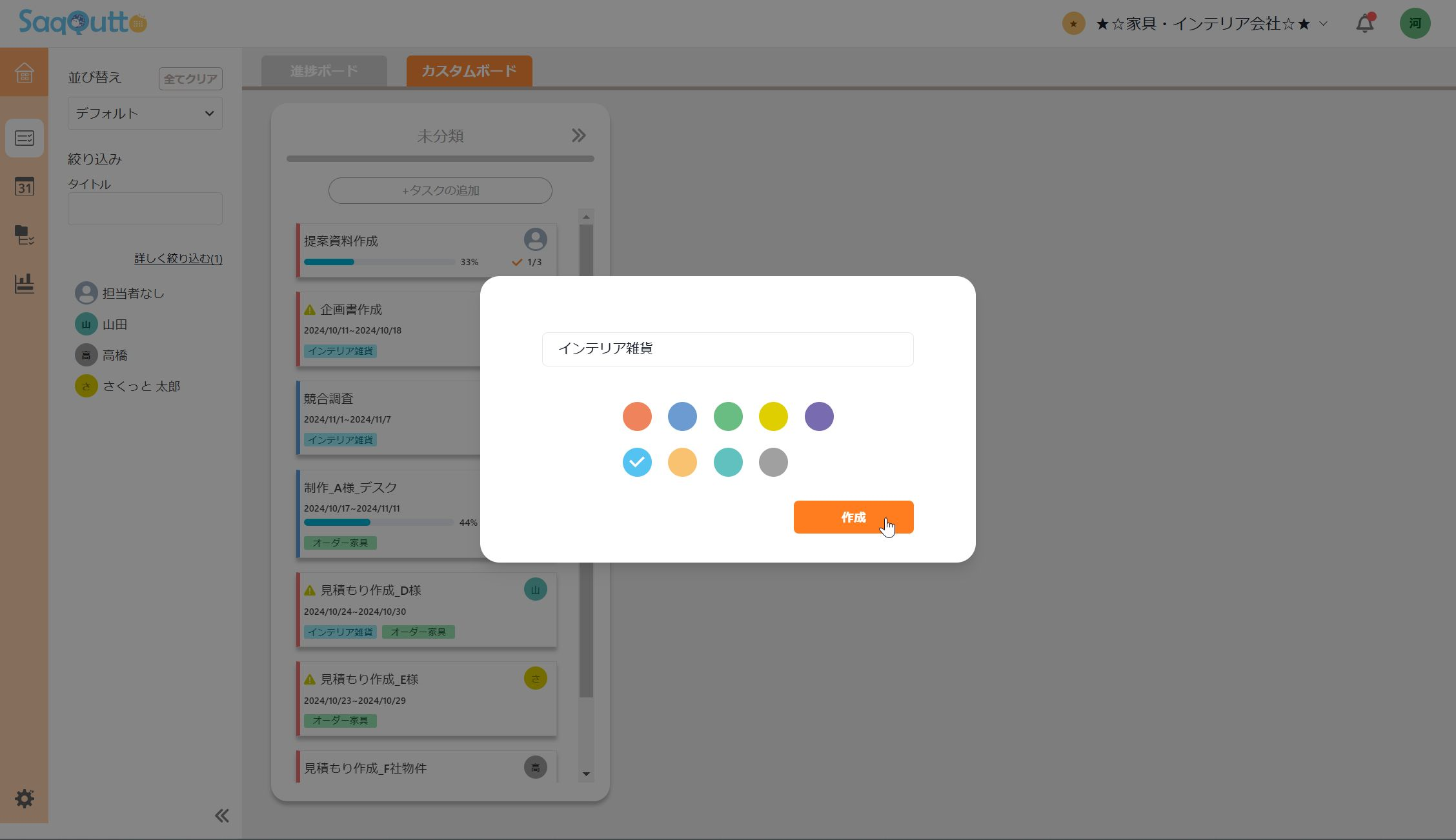Open the chart statistics sidebar icon
The width and height of the screenshot is (1456, 840).
coord(25,284)
